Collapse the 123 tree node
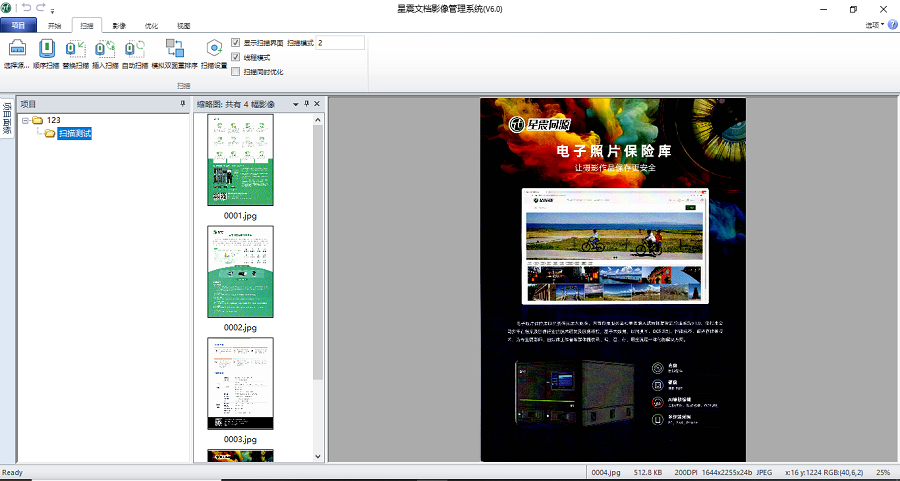Image resolution: width=900 pixels, height=481 pixels. coord(26,121)
